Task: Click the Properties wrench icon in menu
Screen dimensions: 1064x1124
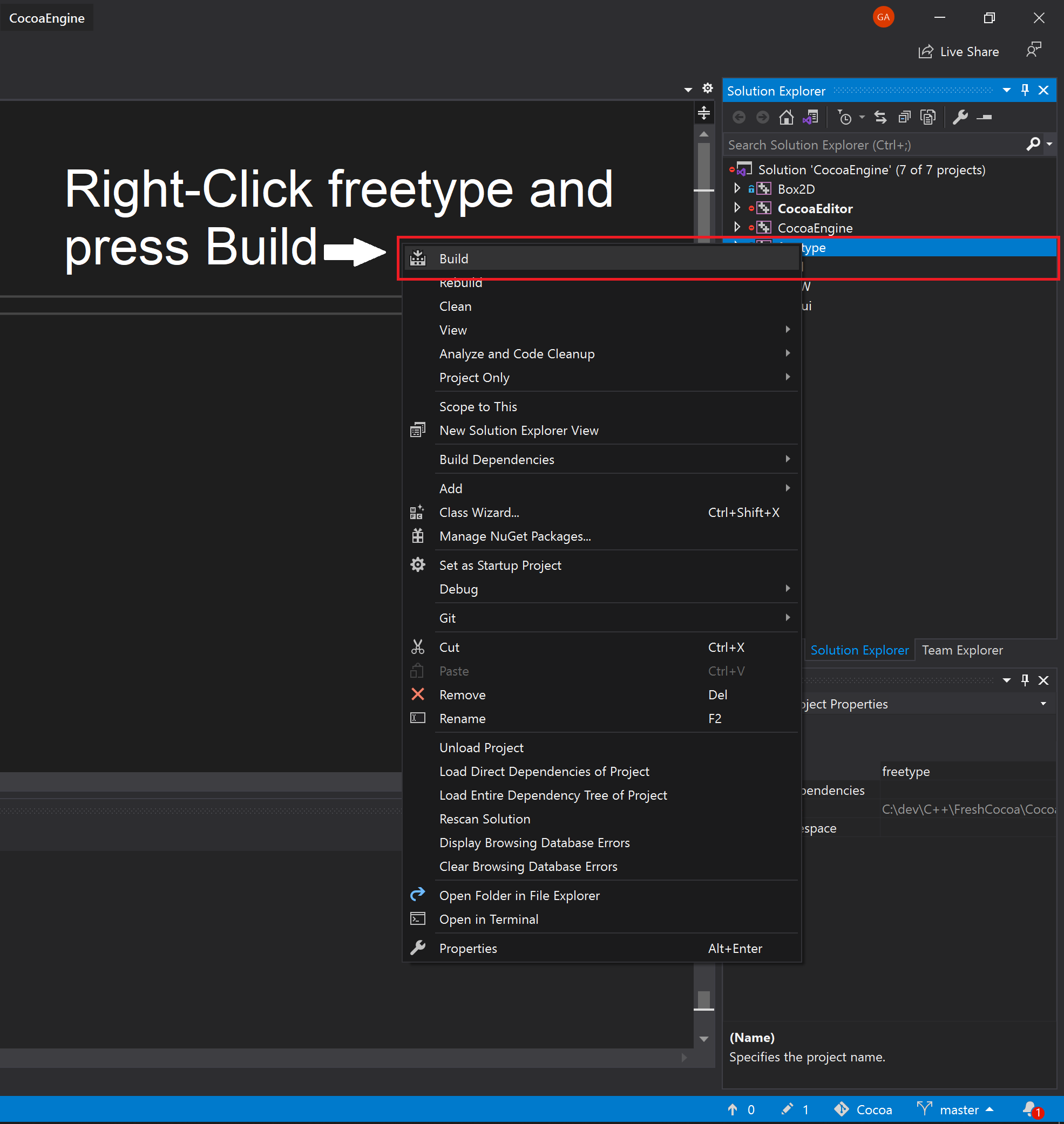Action: coord(417,948)
